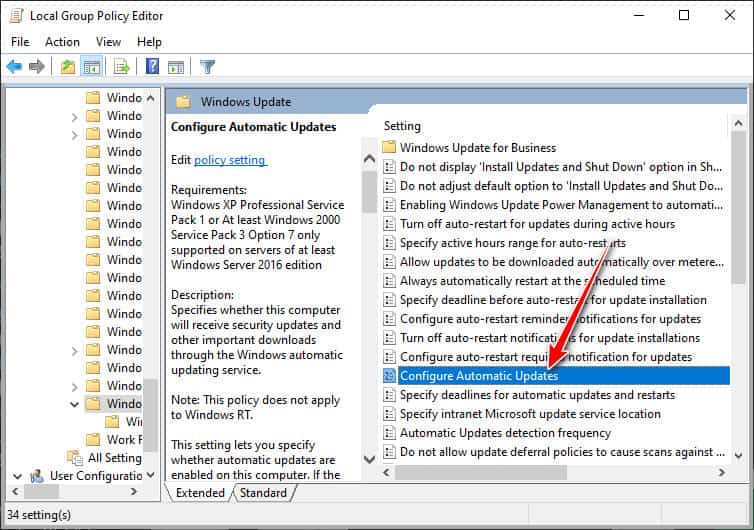Image resolution: width=754 pixels, height=530 pixels.
Task: Click the Setting column header
Action: pyautogui.click(x=402, y=126)
